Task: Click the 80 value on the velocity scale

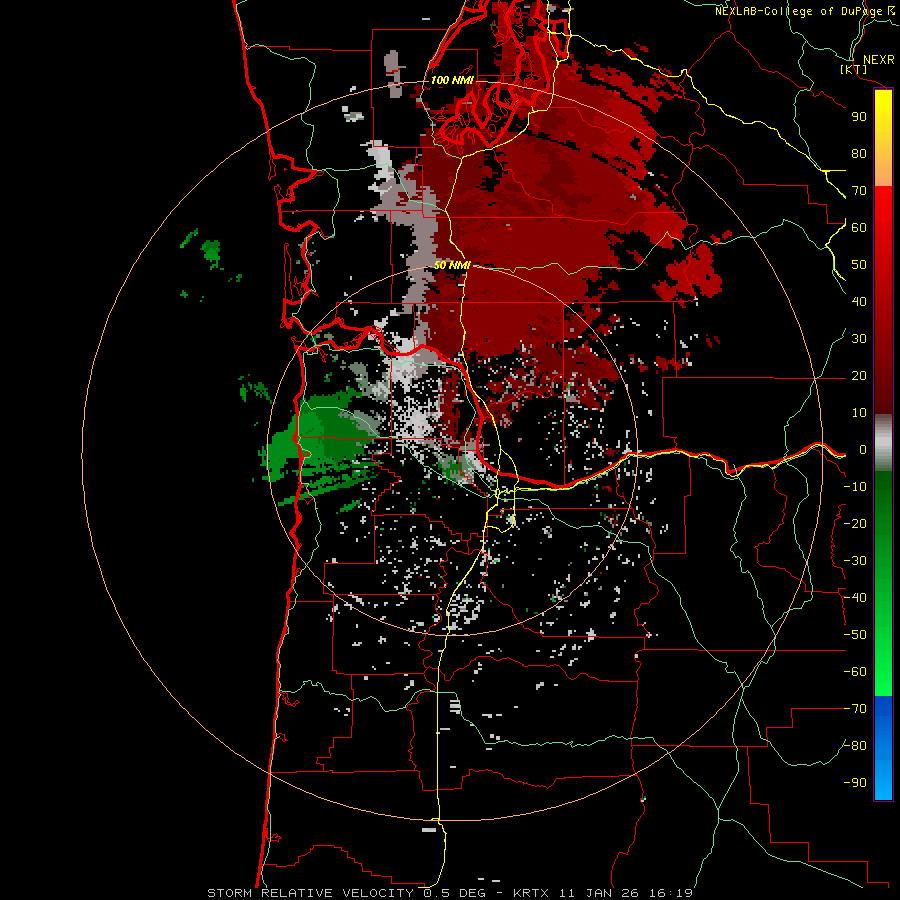Action: point(859,153)
